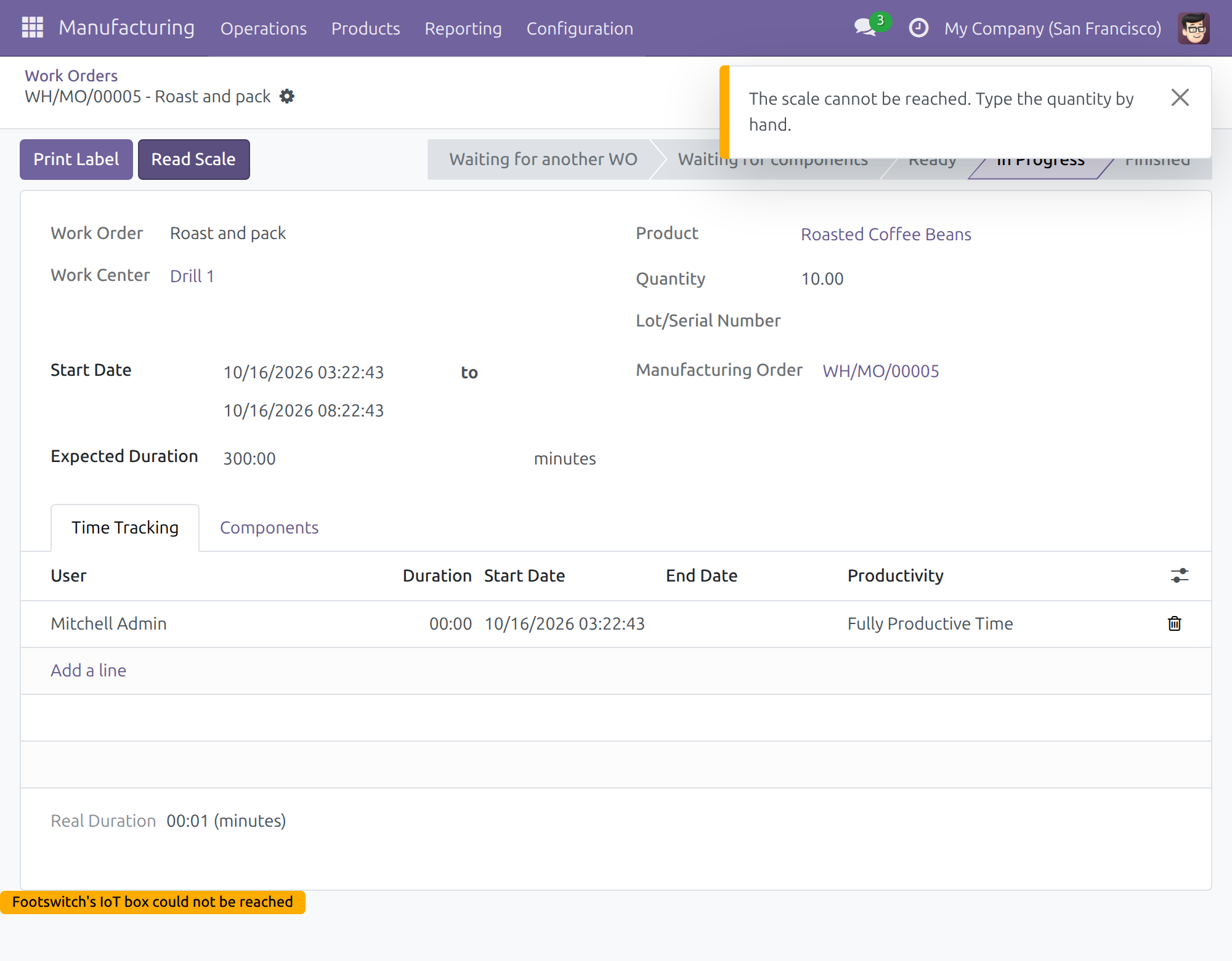This screenshot has height=961, width=1232.
Task: Click the Quantity value 10.00
Action: (822, 278)
